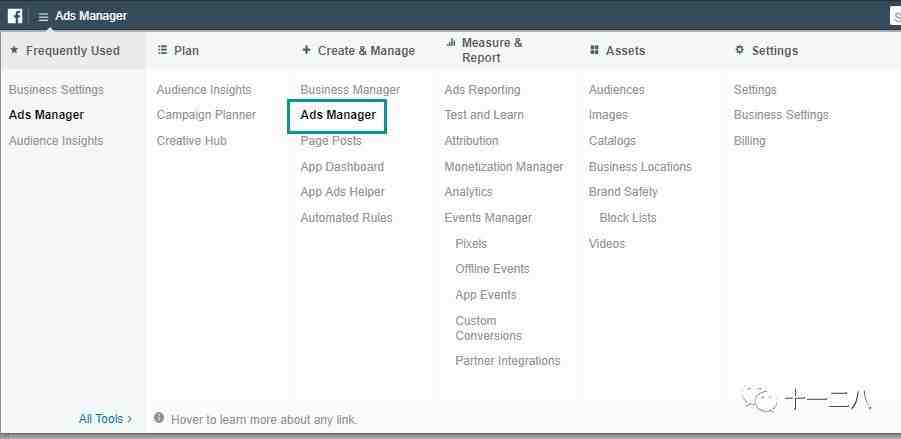The width and height of the screenshot is (901, 439).
Task: Open Events Manager in Measure & Report
Action: point(488,218)
